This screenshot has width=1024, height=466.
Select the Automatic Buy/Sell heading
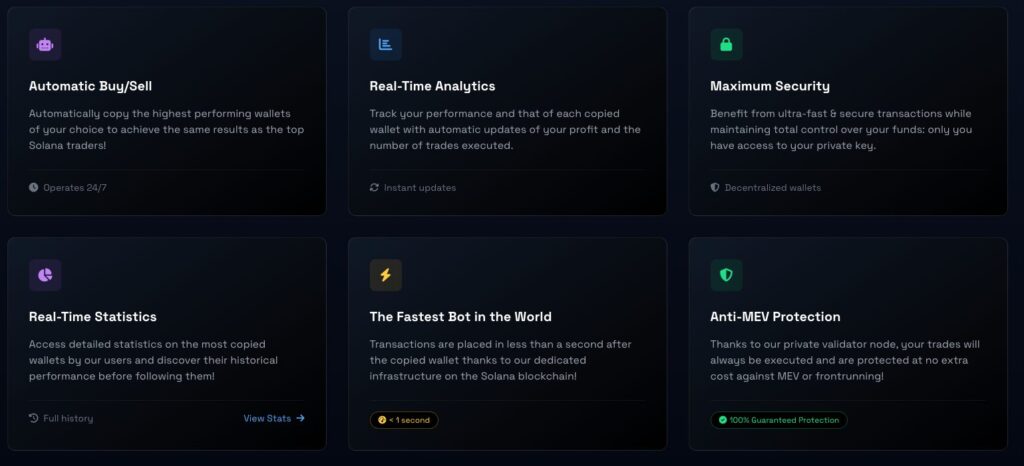tap(90, 86)
